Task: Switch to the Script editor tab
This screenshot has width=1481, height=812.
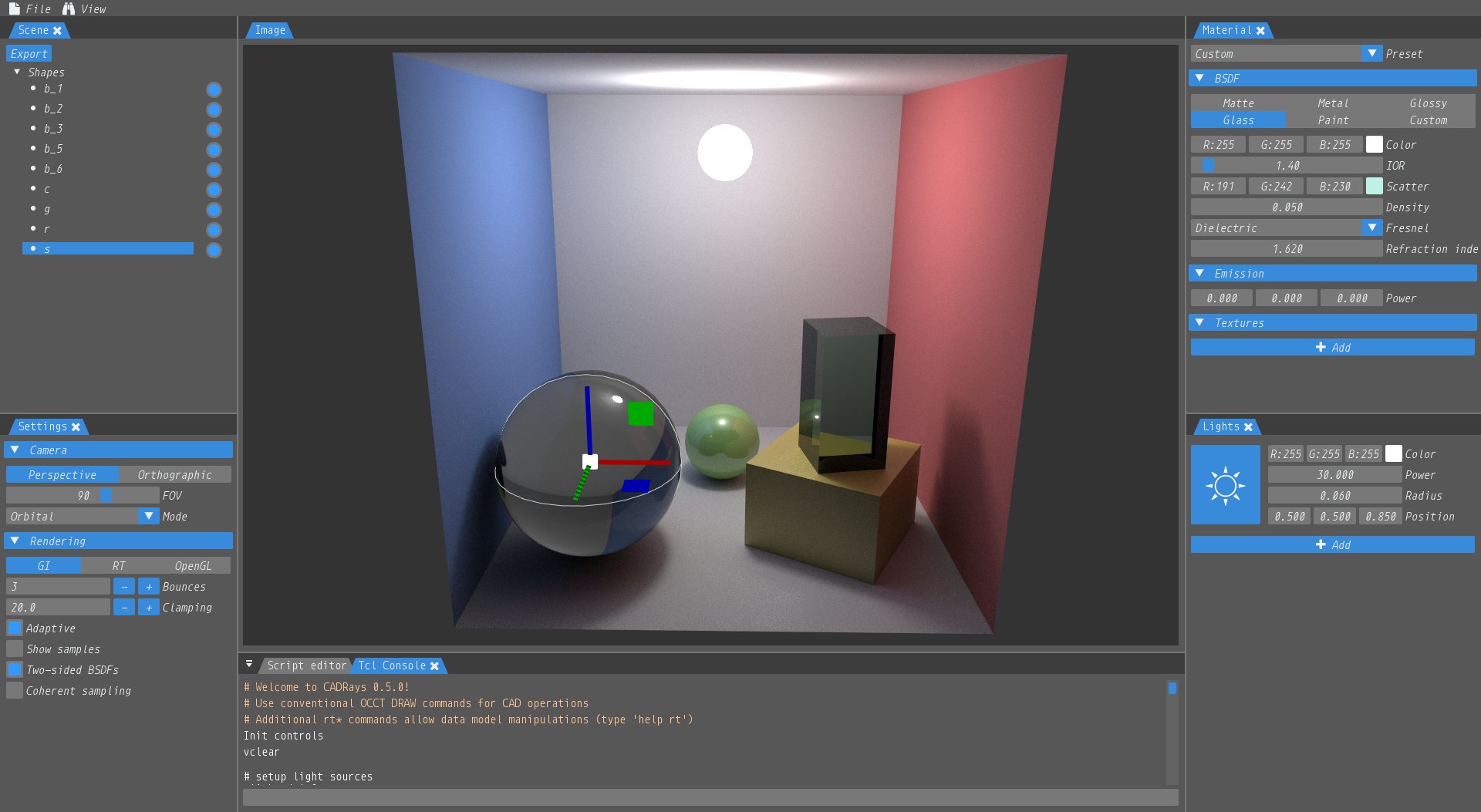Action: (306, 665)
